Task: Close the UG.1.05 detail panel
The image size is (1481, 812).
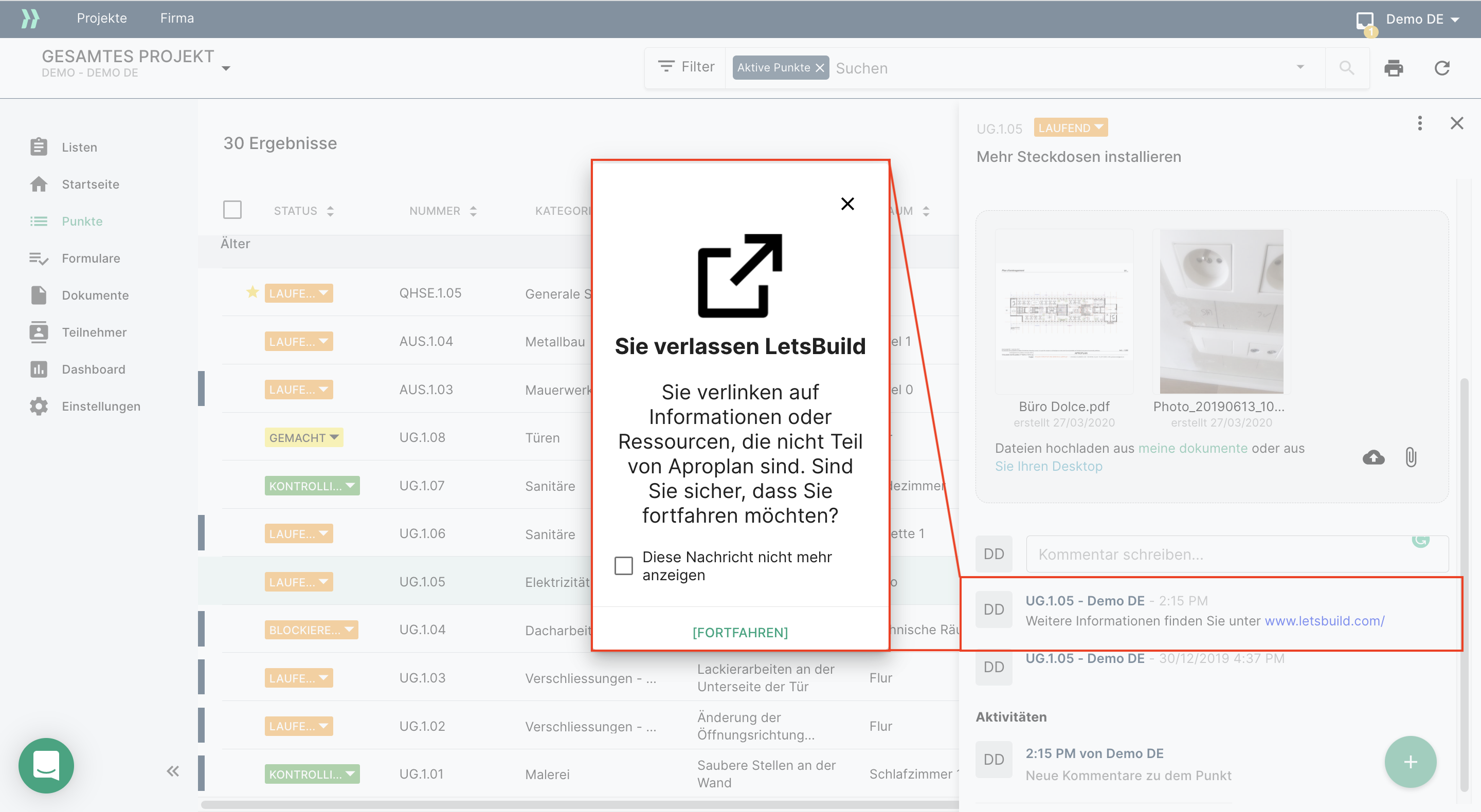Action: pos(1456,123)
